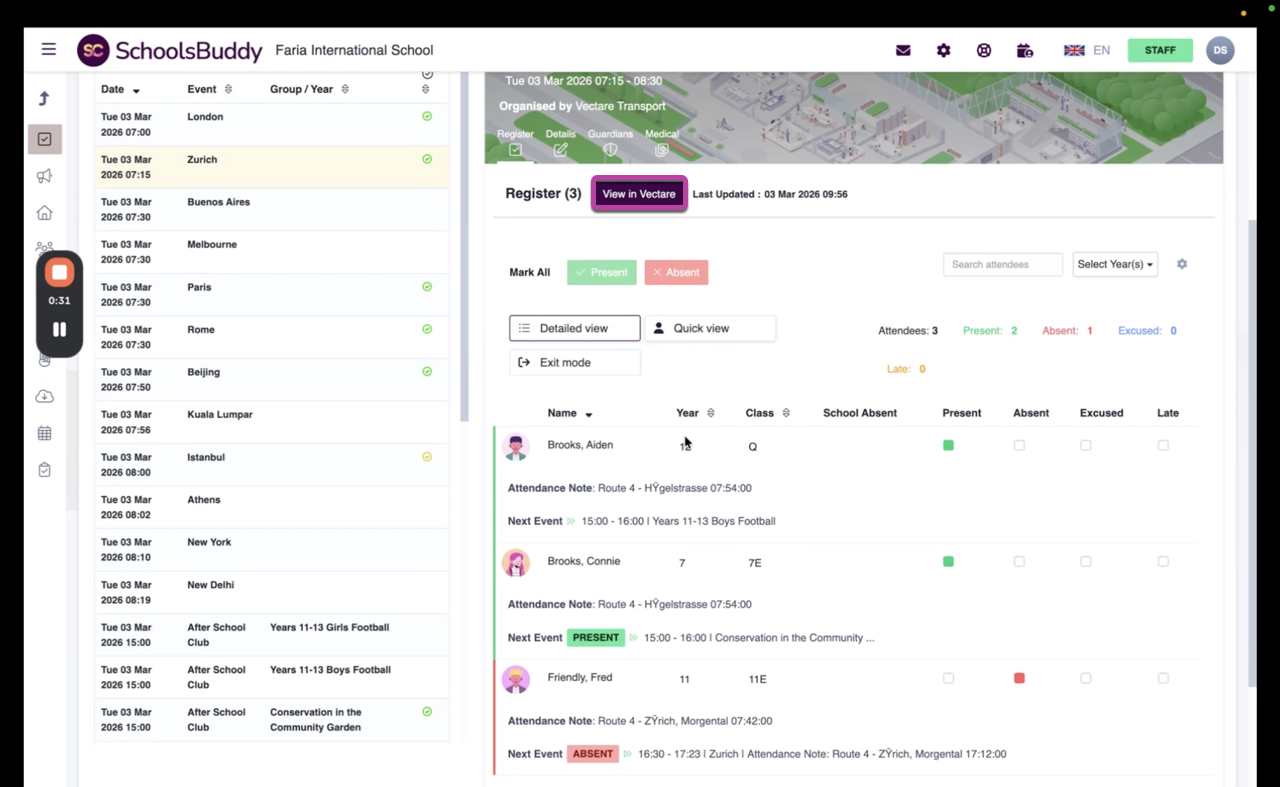Click the home icon in the sidebar

(44, 212)
